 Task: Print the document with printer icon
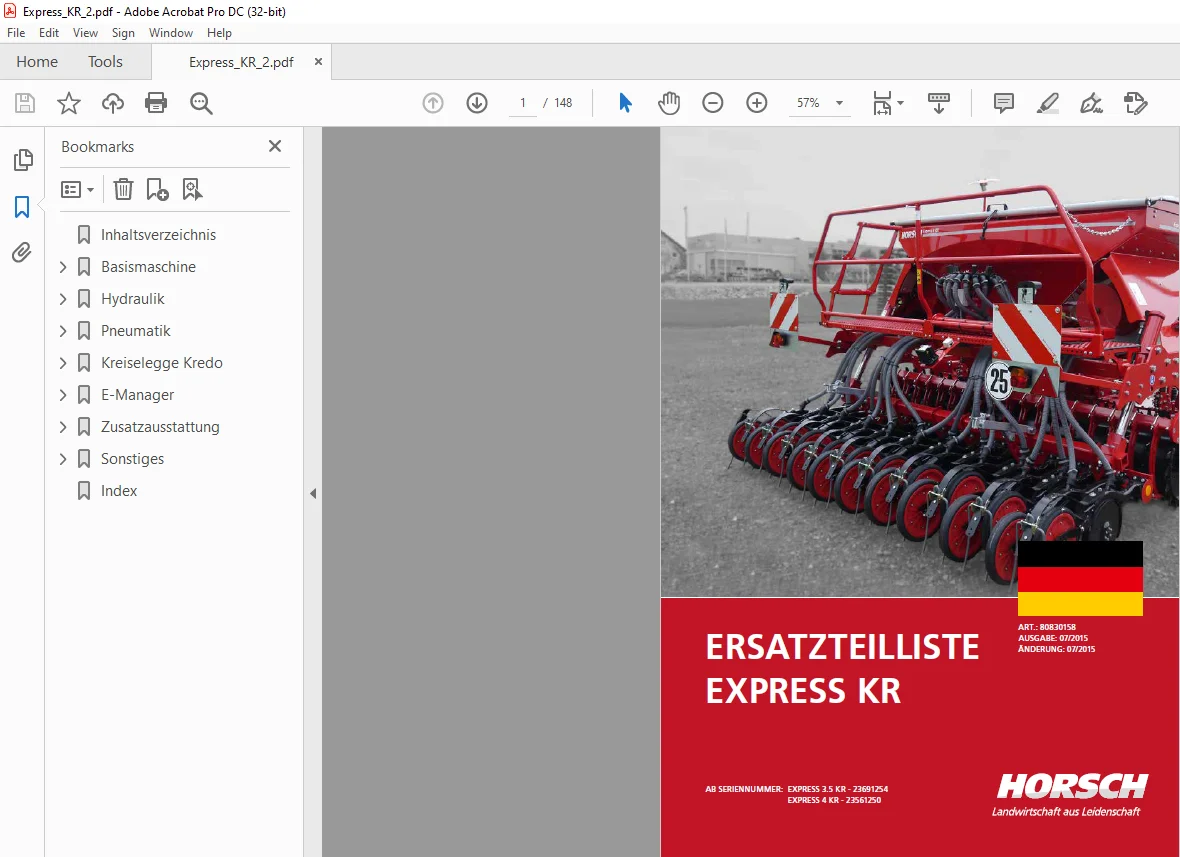pyautogui.click(x=156, y=103)
